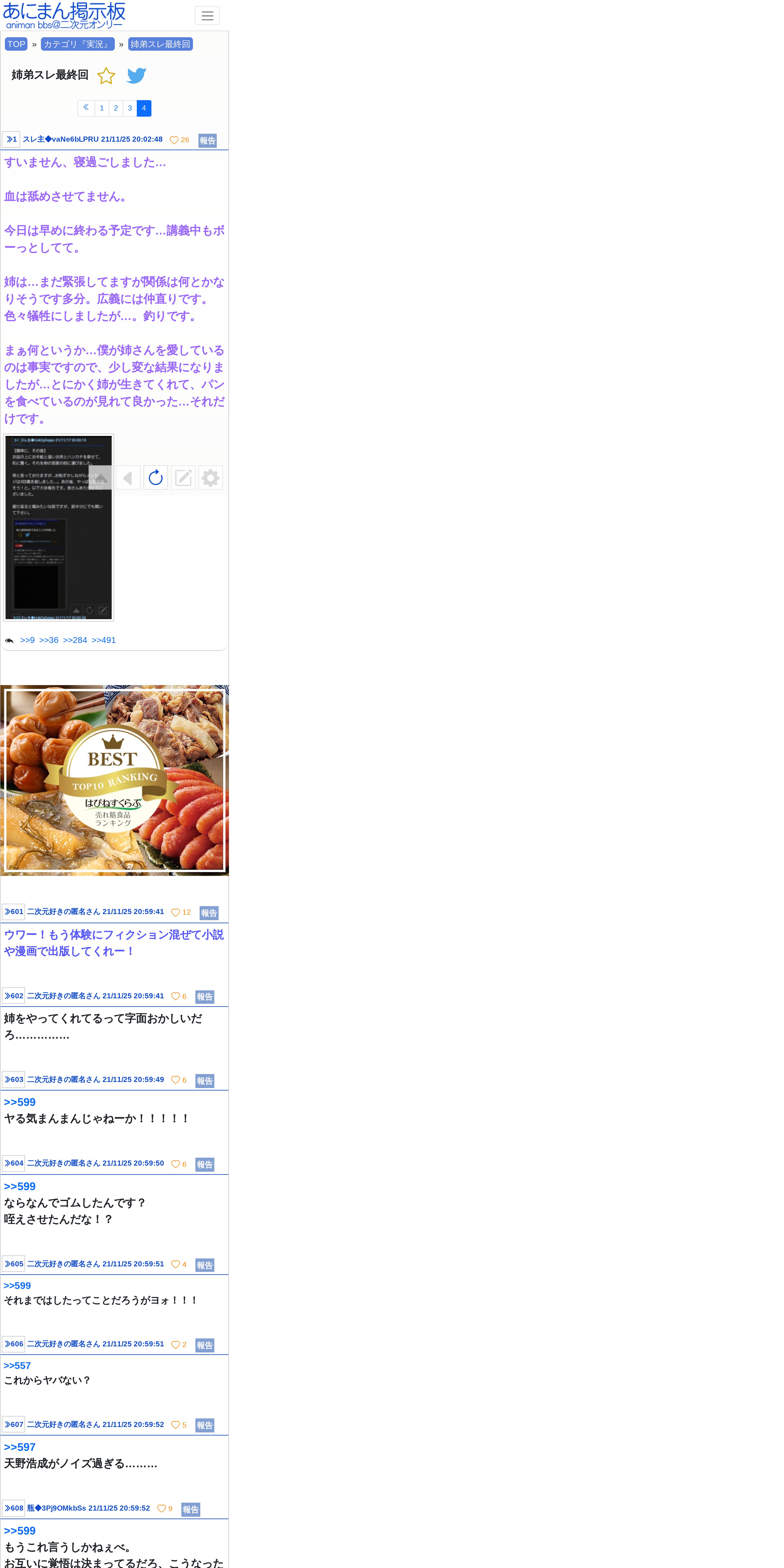The image size is (784, 1568).
Task: Report post 603
Action: point(205,1081)
